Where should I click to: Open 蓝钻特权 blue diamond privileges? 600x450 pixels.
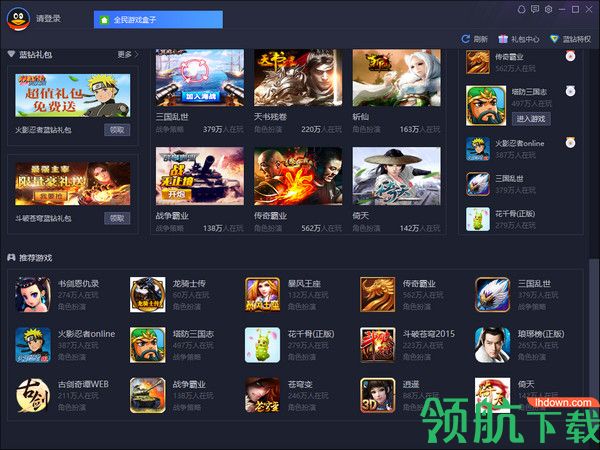570,39
